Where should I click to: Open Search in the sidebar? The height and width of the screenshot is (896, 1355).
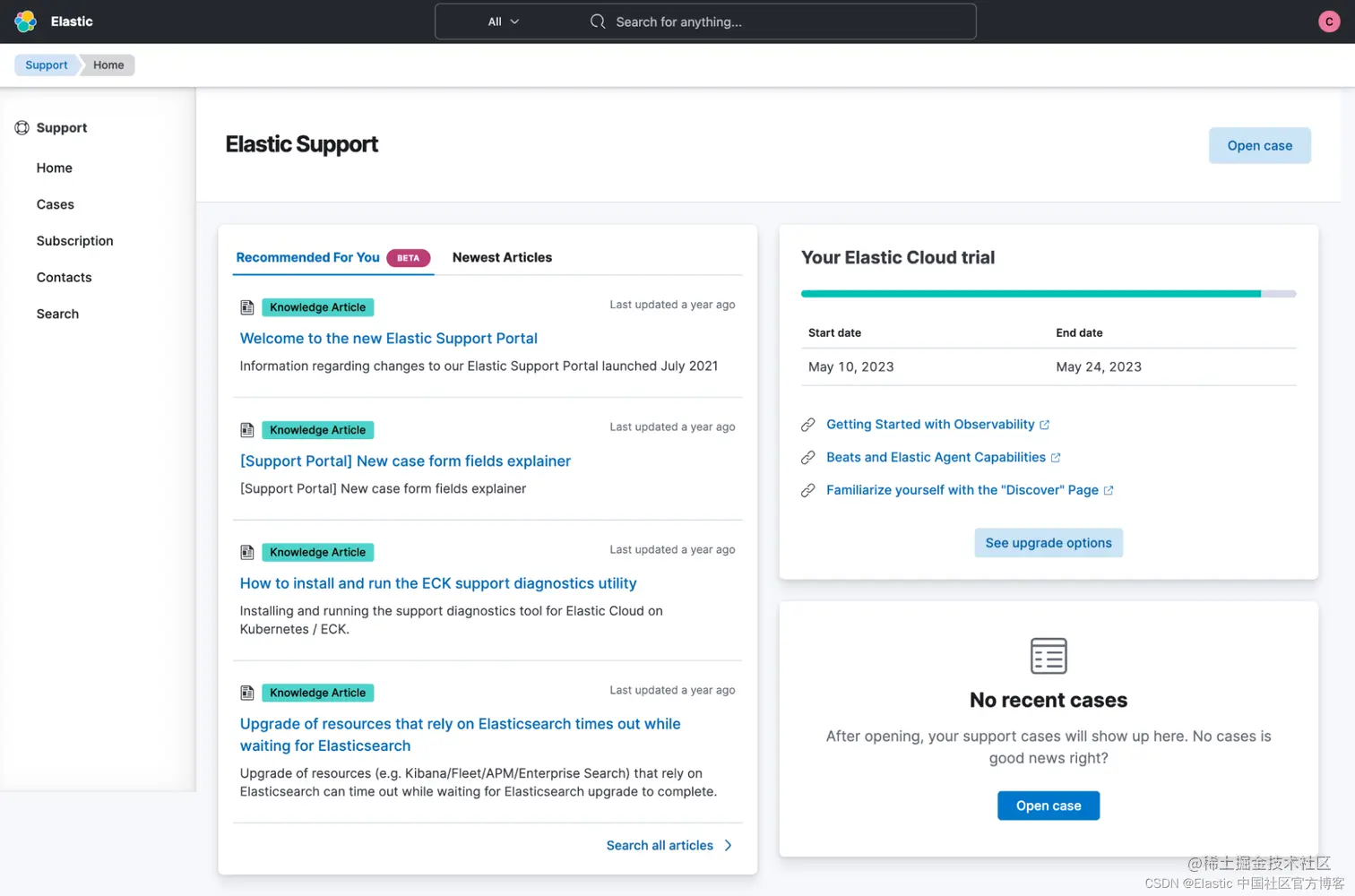click(x=57, y=314)
